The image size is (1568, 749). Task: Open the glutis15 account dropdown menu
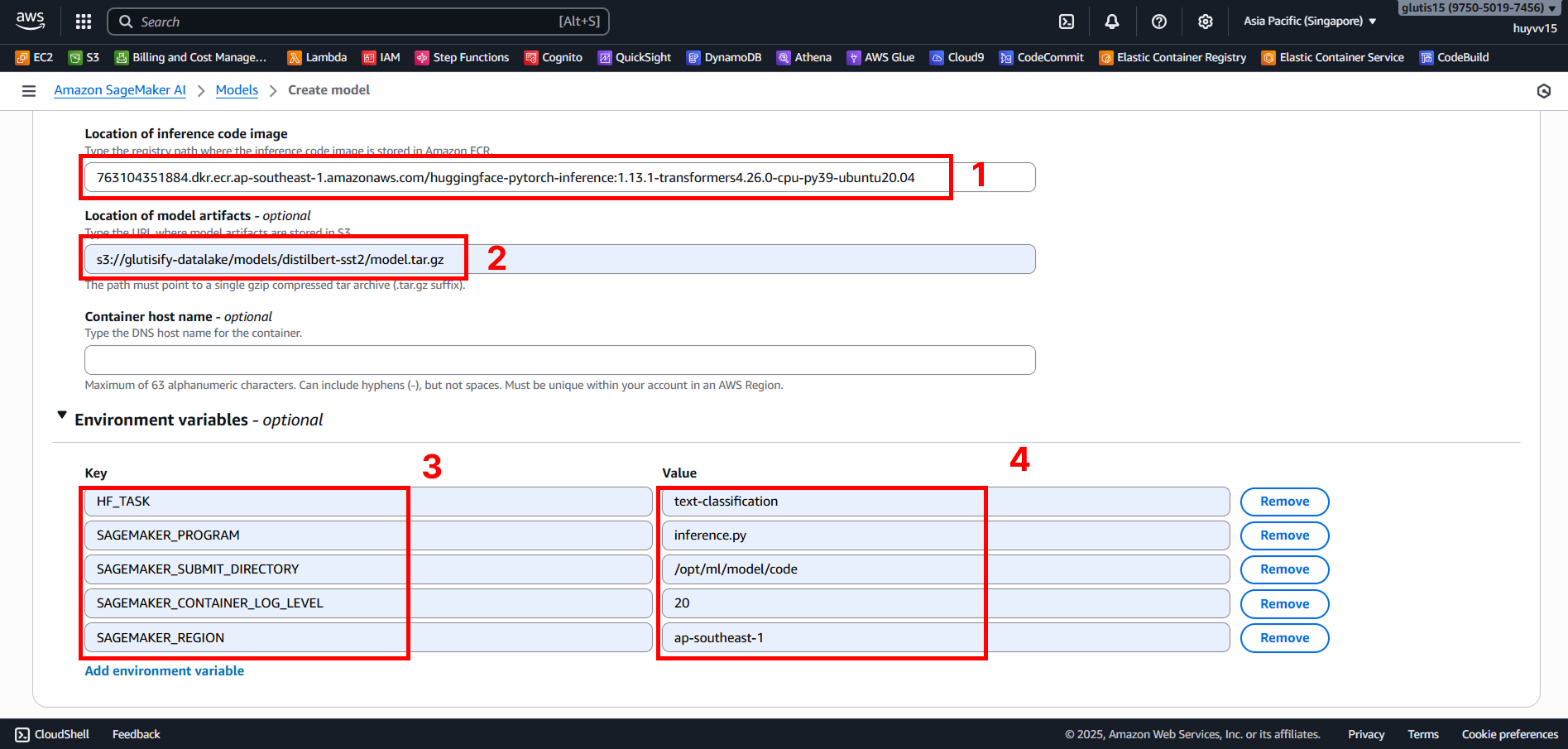click(x=1478, y=7)
